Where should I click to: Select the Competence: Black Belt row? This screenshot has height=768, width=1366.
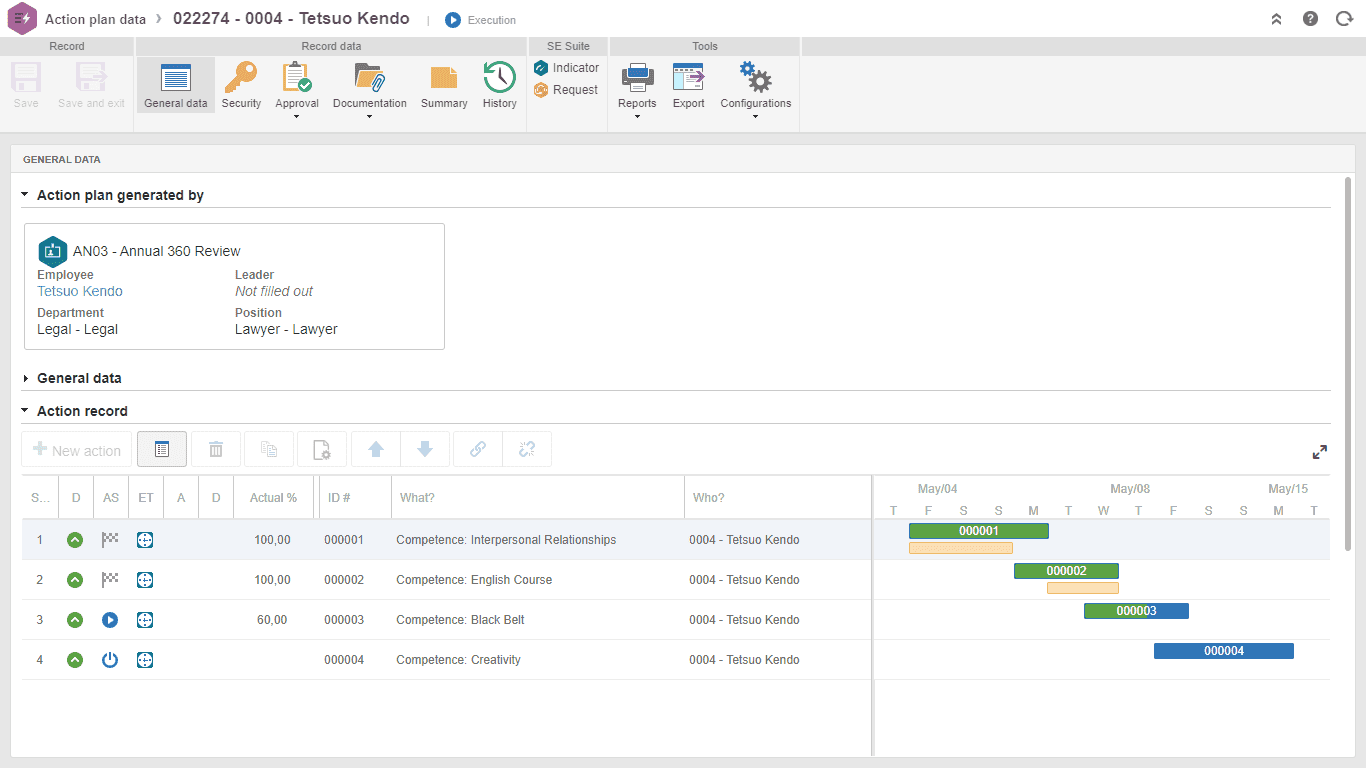pyautogui.click(x=446, y=620)
